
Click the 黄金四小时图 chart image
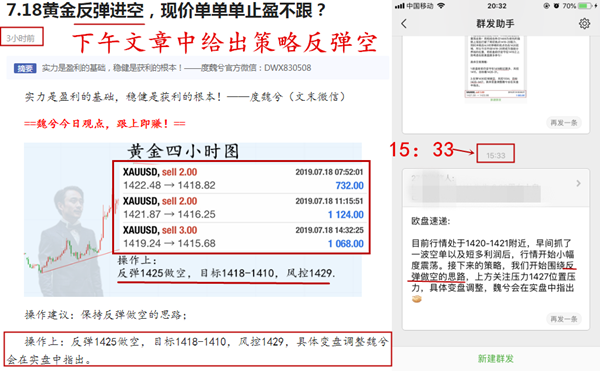[193, 220]
